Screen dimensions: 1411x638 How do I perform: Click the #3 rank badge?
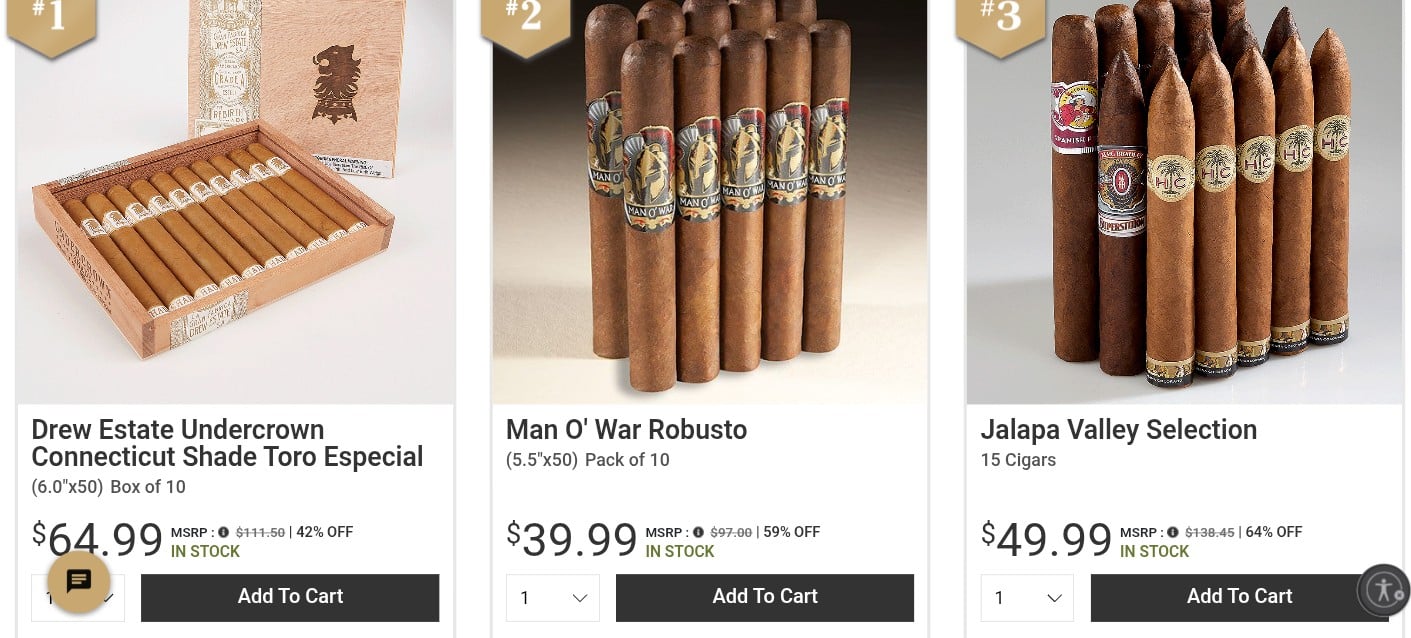click(x=1001, y=22)
